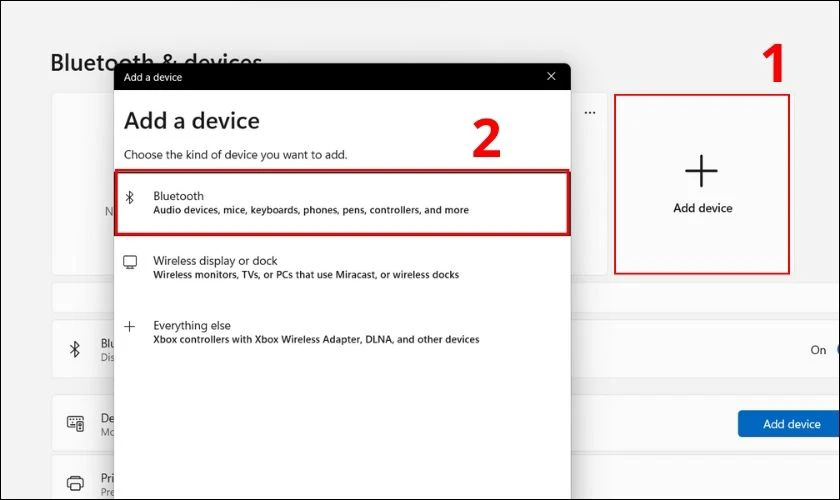Click the plus icon beside Everything else
840x500 pixels.
130,326
